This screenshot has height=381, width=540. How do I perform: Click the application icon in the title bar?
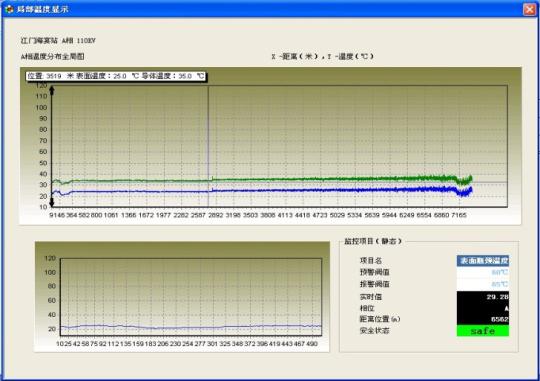click(x=9, y=9)
